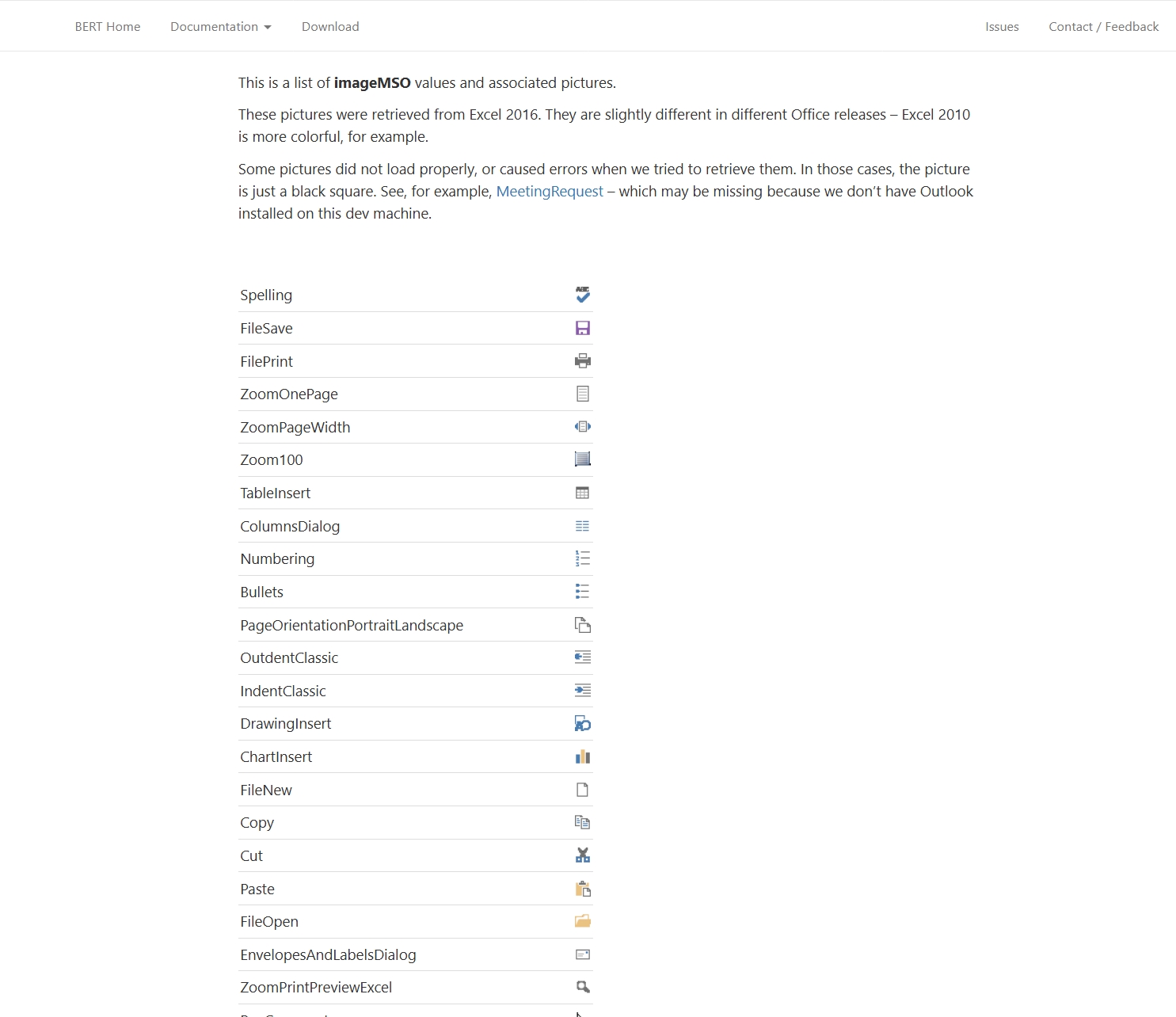Click the Bullets list icon
Image resolution: width=1176 pixels, height=1017 pixels.
point(583,592)
